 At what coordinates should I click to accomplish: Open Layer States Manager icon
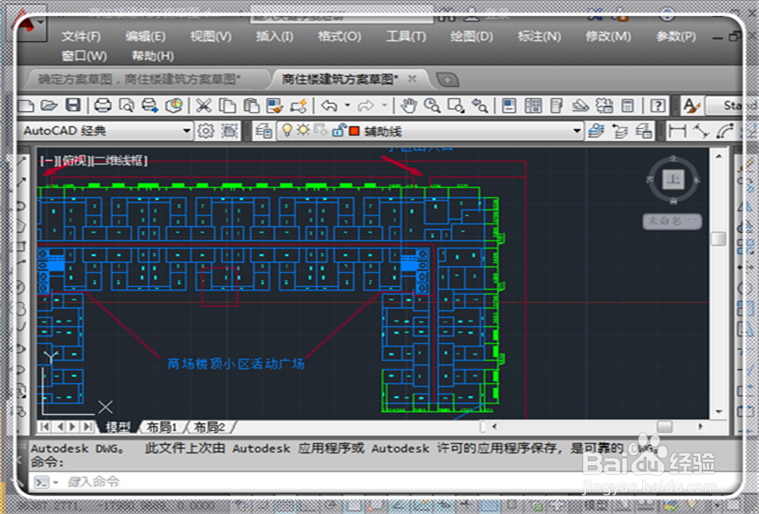tap(644, 131)
